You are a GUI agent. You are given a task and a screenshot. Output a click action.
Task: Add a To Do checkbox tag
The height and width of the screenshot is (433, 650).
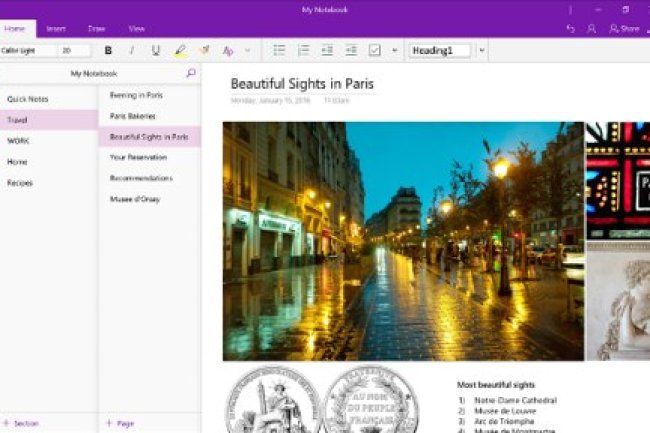pyautogui.click(x=374, y=51)
